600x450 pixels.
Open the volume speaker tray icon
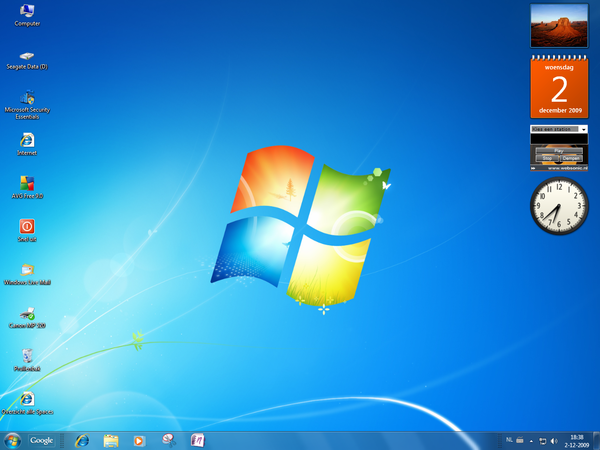coord(554,441)
